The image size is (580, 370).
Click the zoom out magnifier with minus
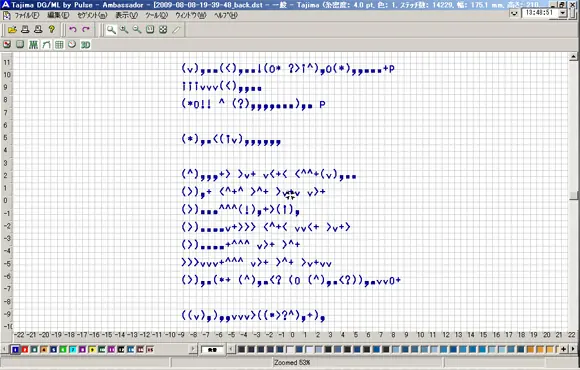pos(137,30)
